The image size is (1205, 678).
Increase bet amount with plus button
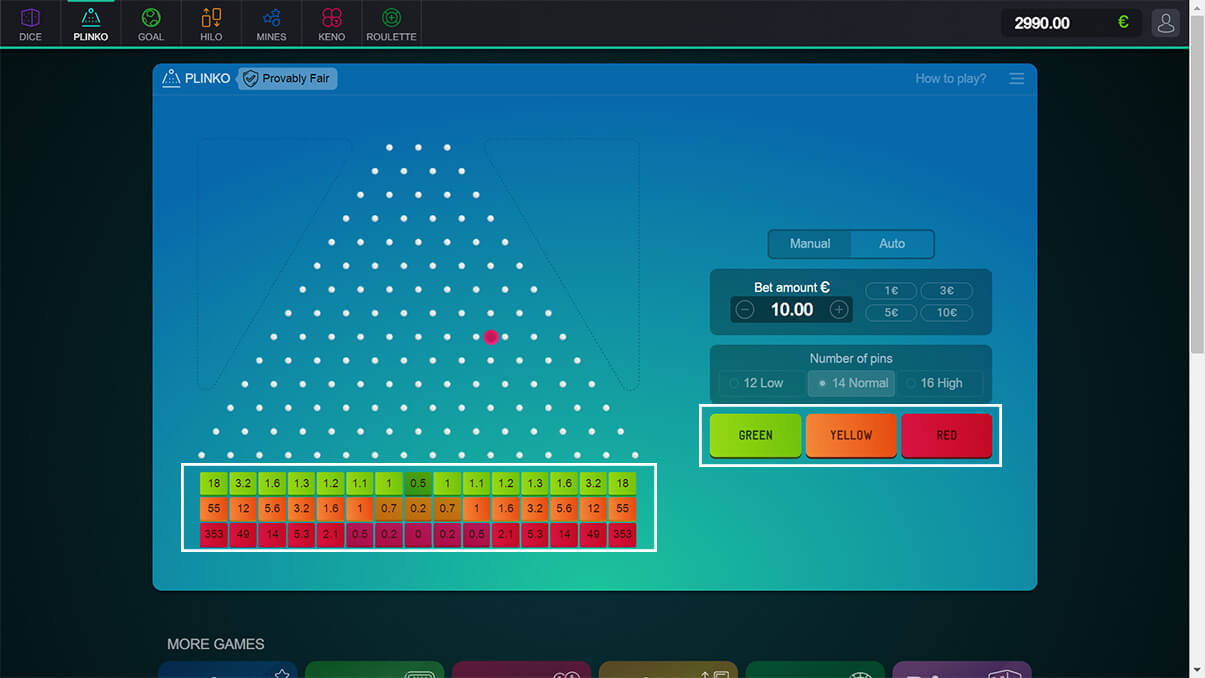[839, 310]
